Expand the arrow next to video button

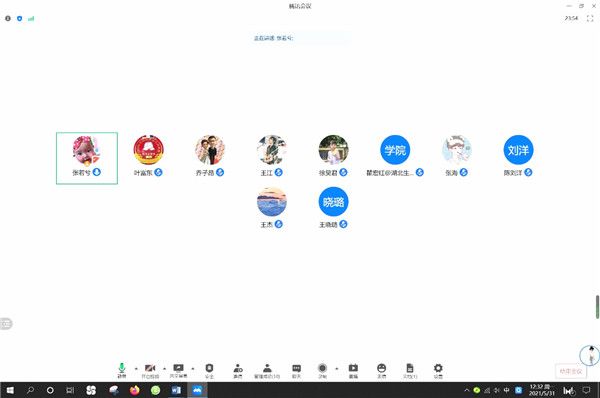click(165, 369)
